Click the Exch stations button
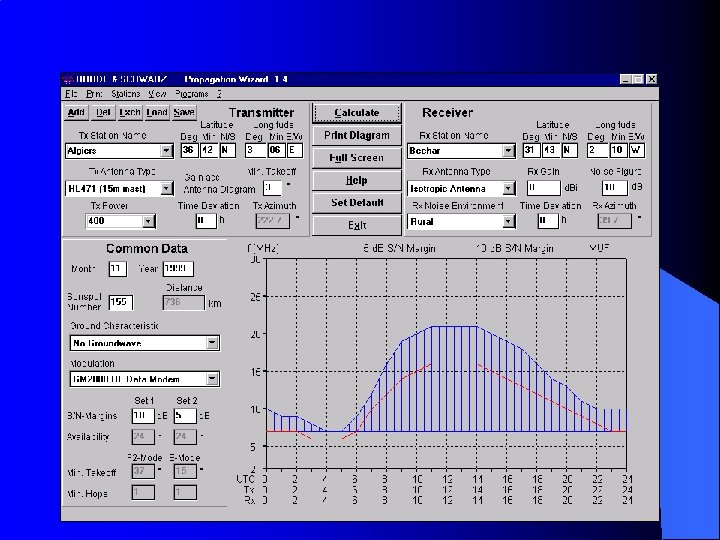The width and height of the screenshot is (720, 540). (130, 112)
